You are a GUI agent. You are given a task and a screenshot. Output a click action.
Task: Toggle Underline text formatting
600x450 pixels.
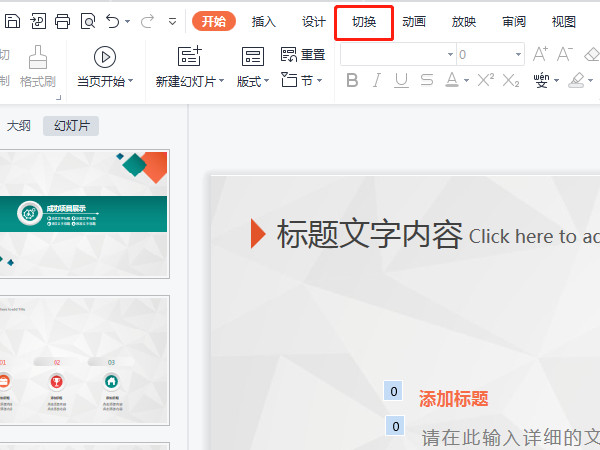[401, 81]
